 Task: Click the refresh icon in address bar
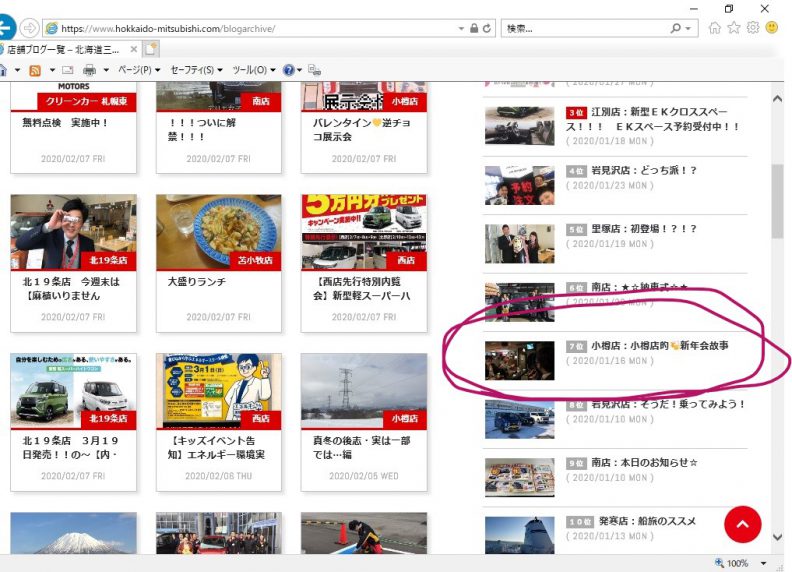(x=487, y=28)
